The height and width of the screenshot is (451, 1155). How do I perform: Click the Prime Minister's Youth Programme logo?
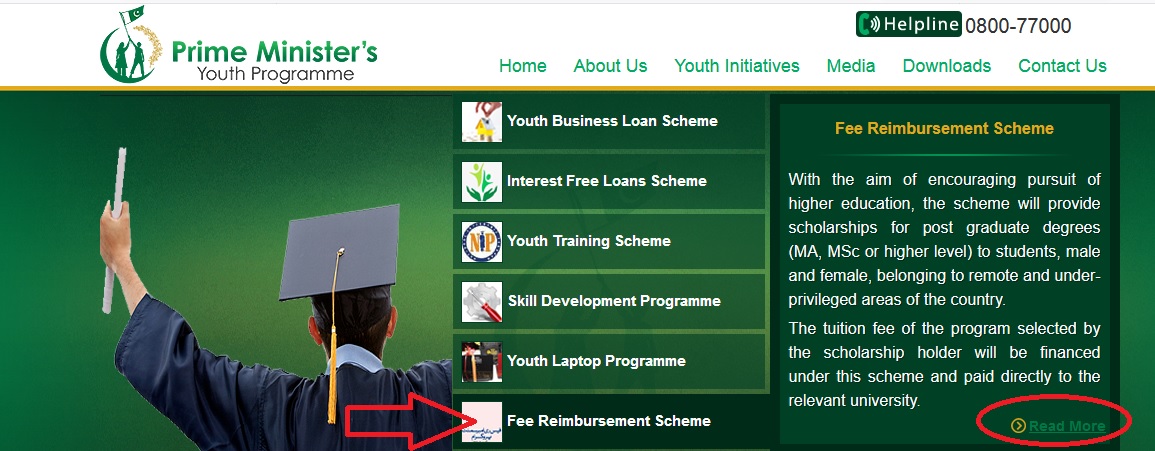click(x=239, y=46)
